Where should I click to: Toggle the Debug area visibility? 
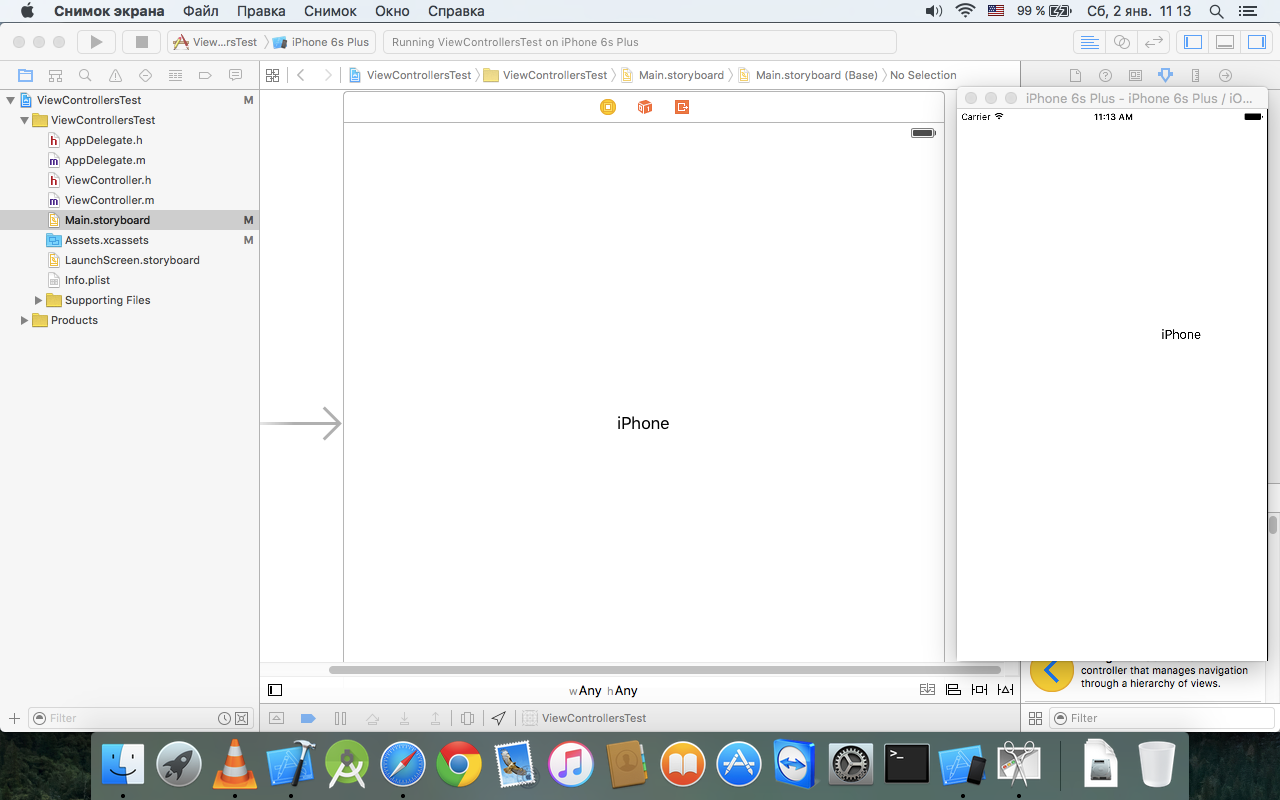coord(1224,42)
